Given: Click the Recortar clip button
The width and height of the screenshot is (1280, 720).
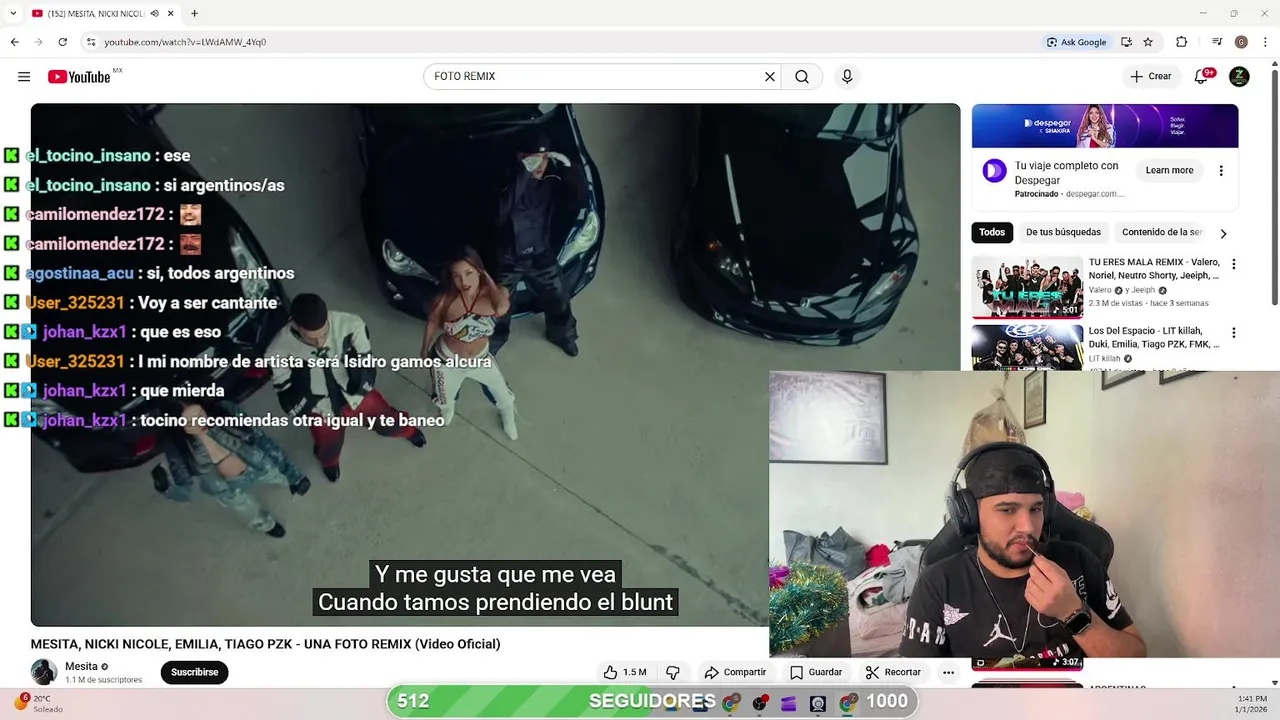Looking at the screenshot, I should (x=893, y=672).
